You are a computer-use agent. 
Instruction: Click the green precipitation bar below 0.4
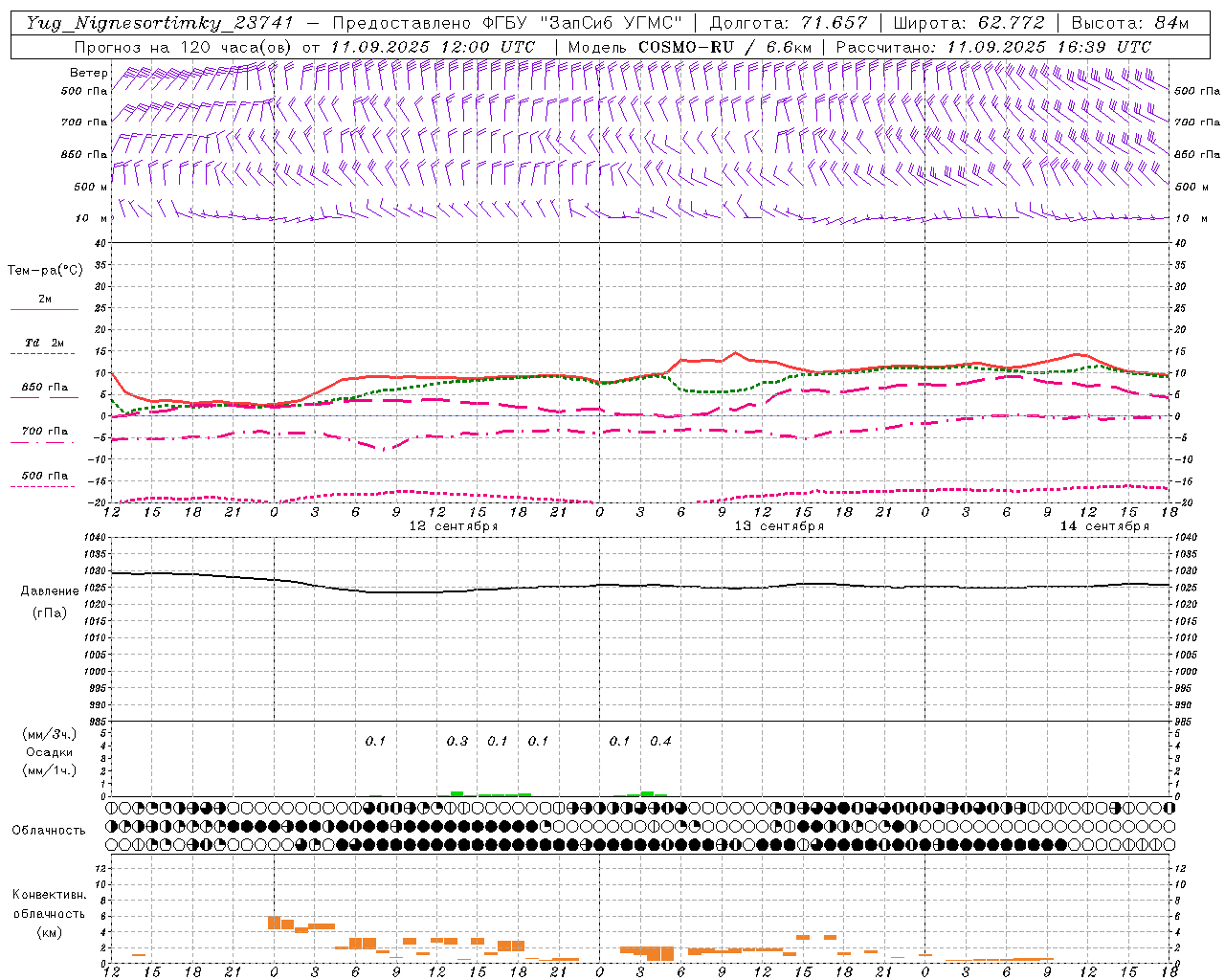647,793
